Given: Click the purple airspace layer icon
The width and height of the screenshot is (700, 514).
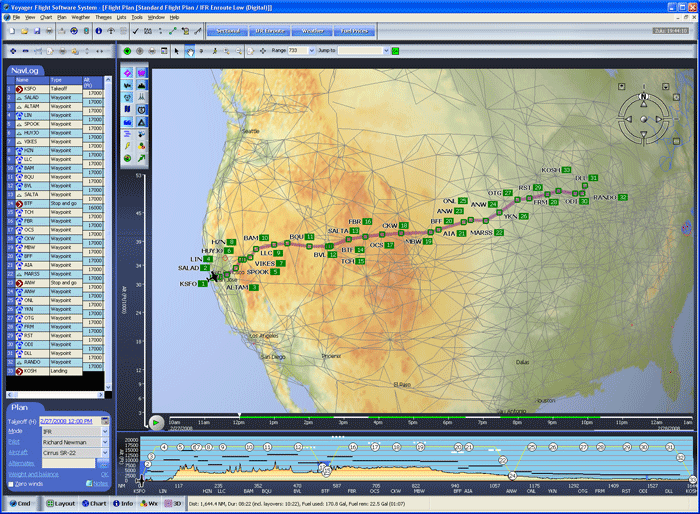Looking at the screenshot, I should coord(142,73).
